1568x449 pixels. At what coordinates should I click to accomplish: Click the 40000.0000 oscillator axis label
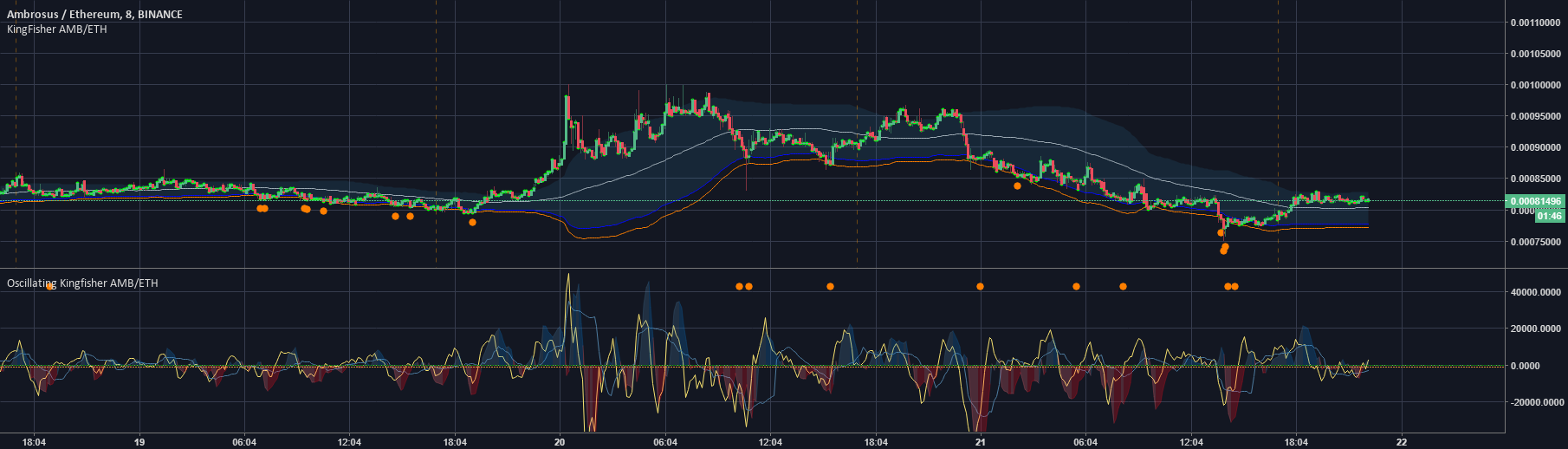point(1536,292)
